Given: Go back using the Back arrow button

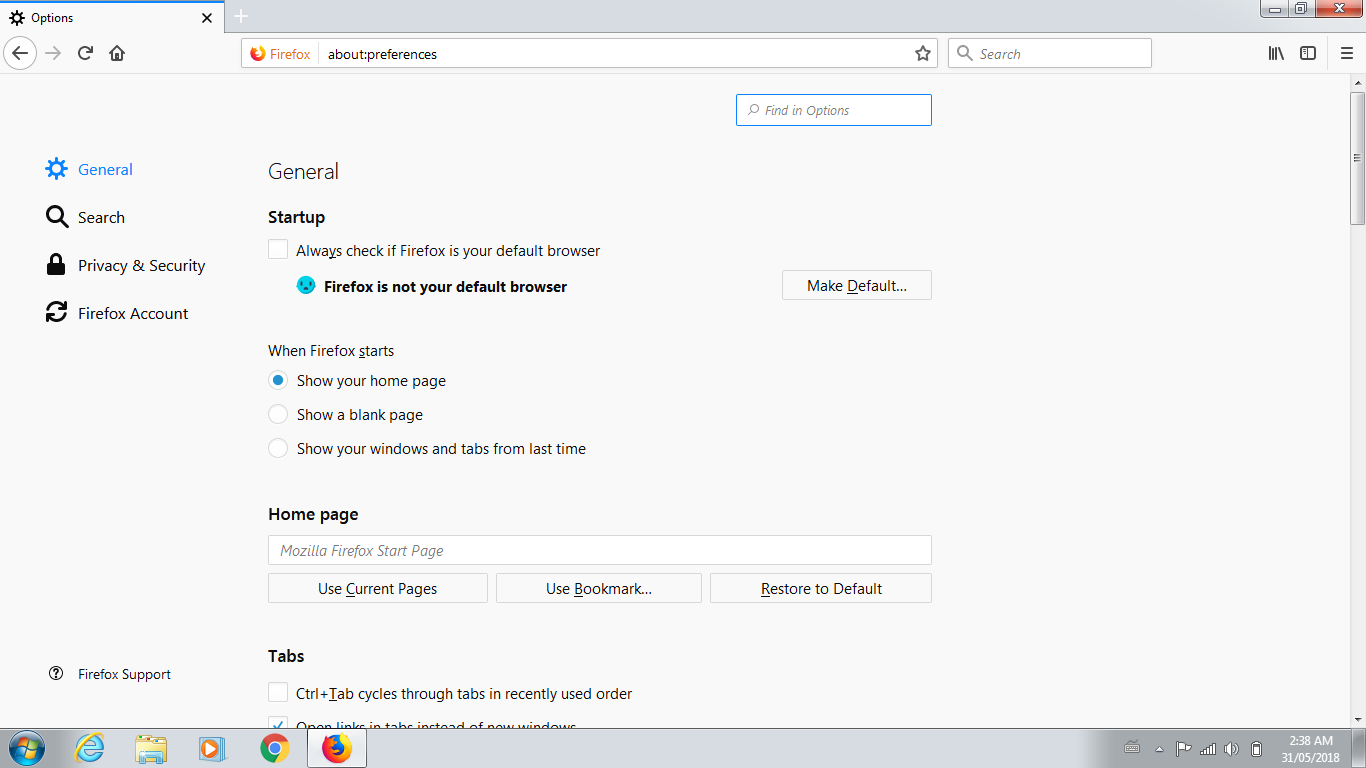Looking at the screenshot, I should [x=21, y=53].
